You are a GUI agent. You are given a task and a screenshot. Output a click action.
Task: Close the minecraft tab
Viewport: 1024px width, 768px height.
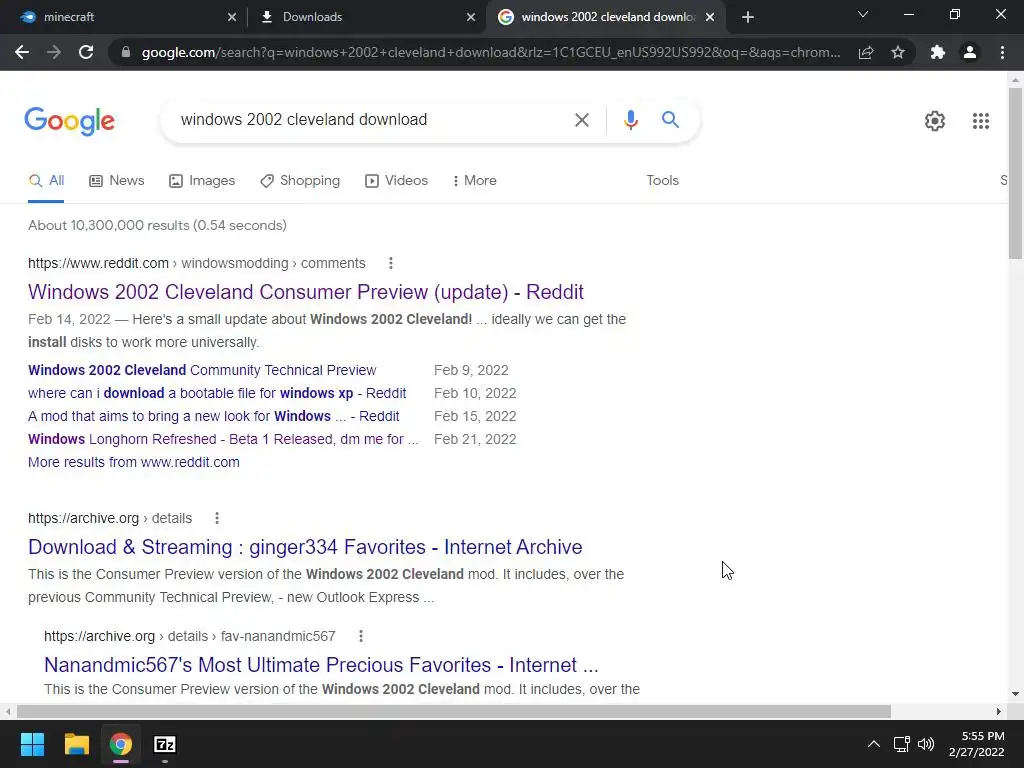click(232, 17)
